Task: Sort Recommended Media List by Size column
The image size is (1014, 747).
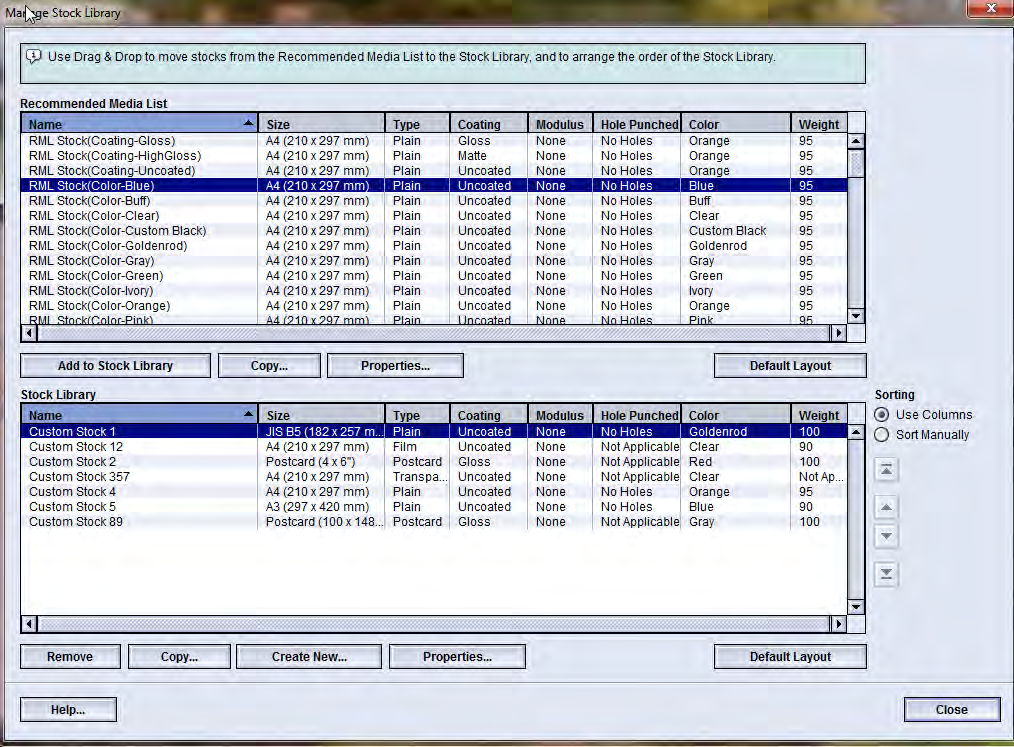Action: [321, 124]
